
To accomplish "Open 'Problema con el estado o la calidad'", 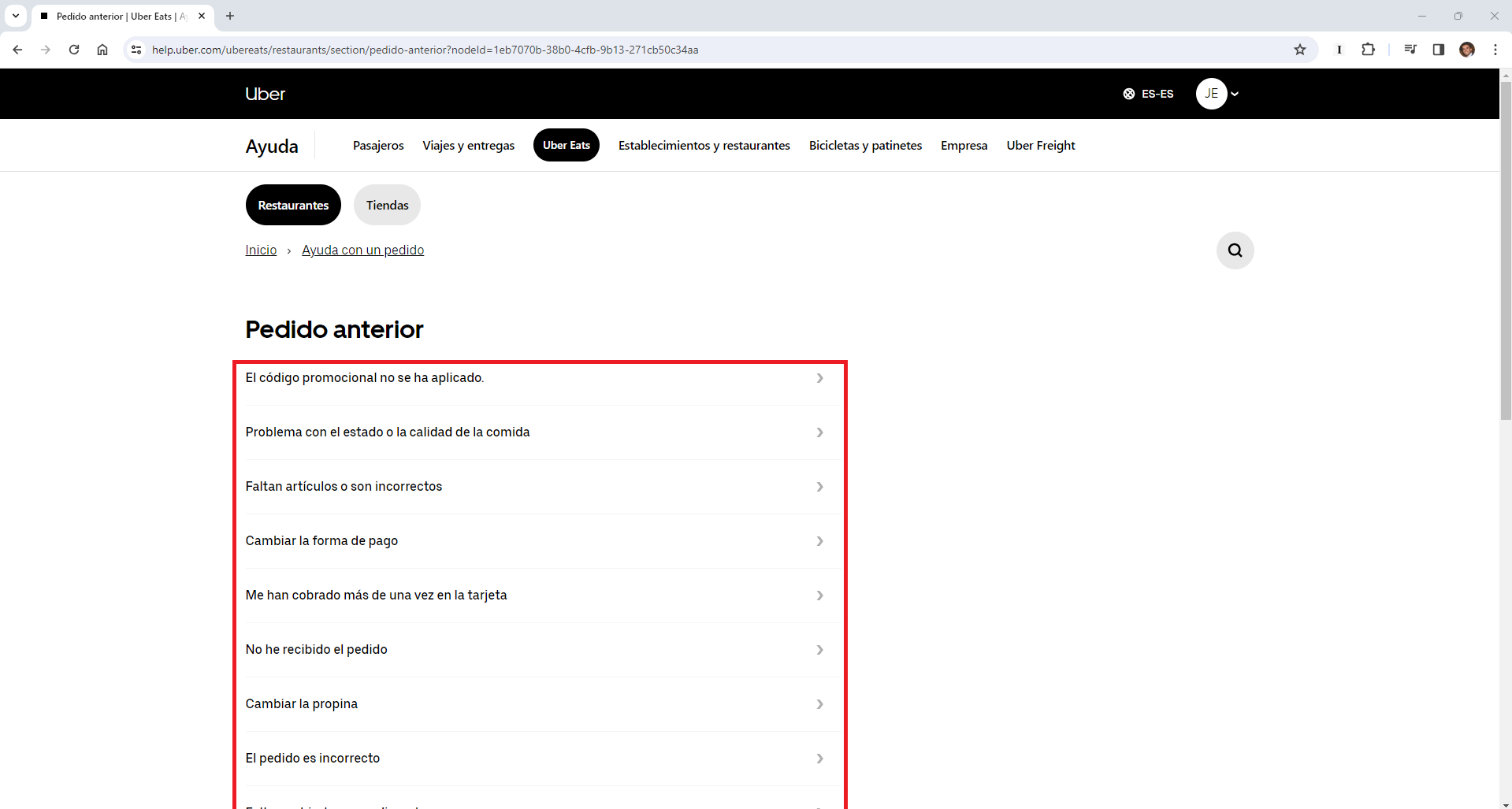I will point(541,432).
